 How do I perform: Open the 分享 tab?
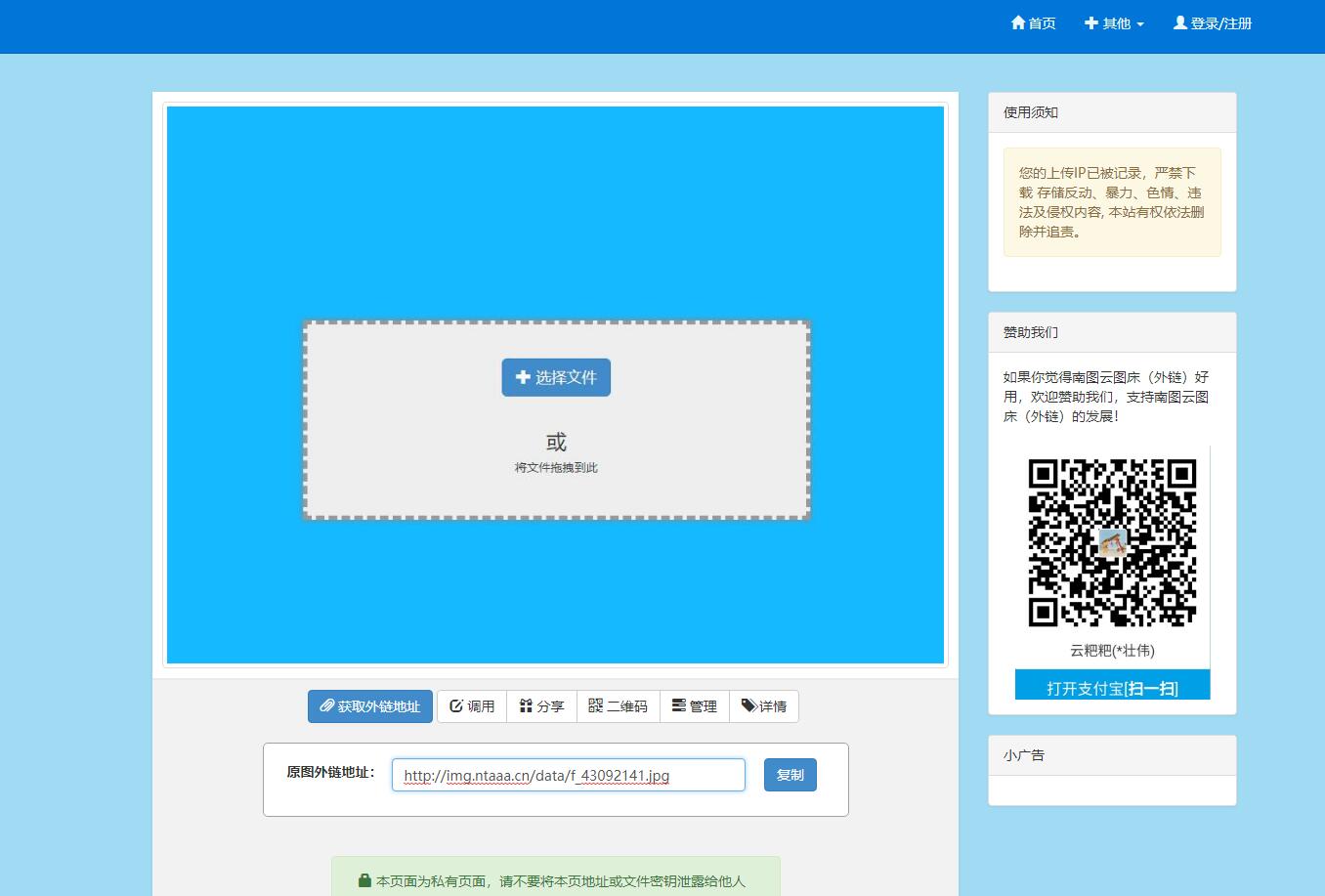[541, 706]
